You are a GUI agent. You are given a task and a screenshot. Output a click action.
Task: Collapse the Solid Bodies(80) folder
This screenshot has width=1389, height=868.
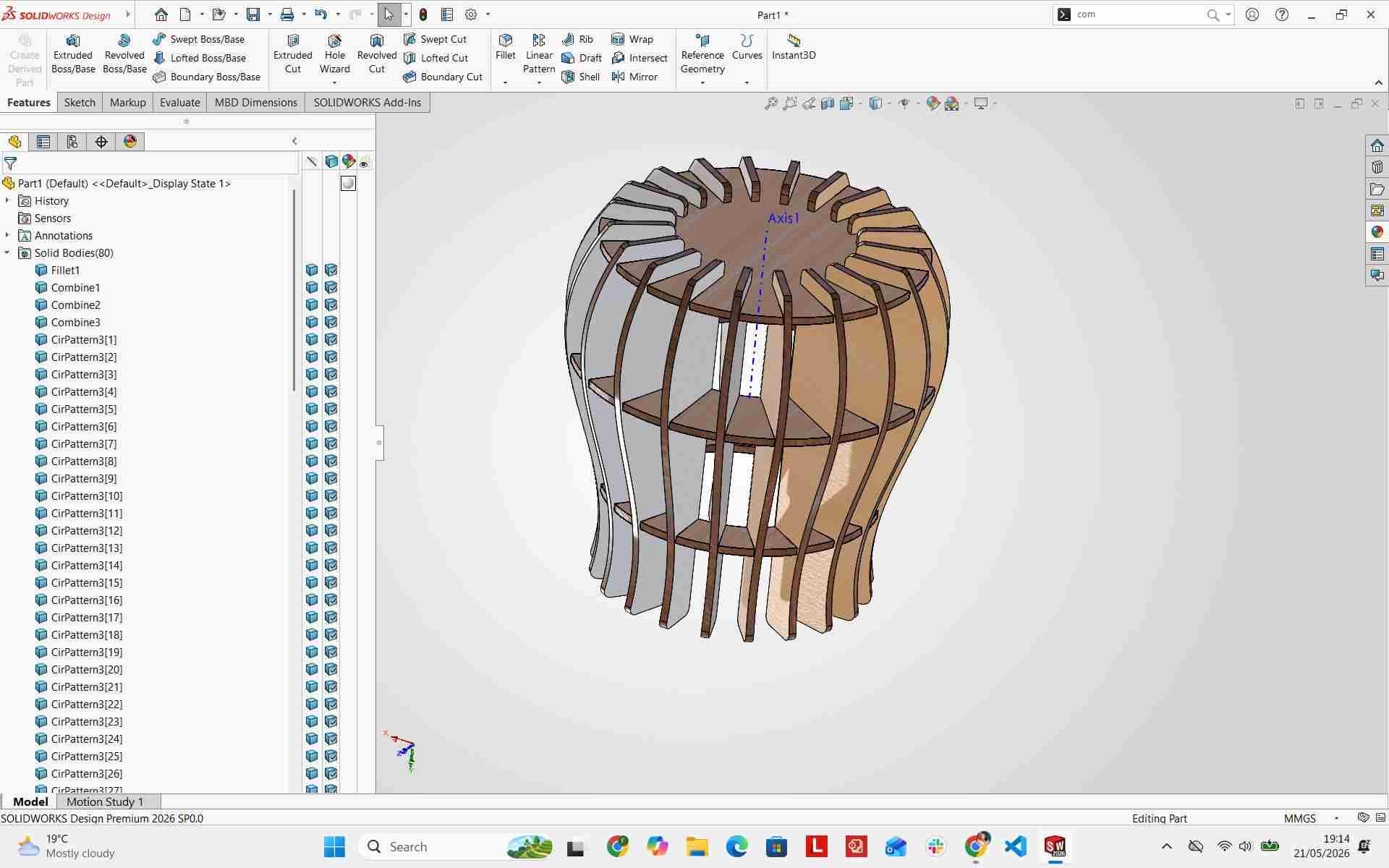[x=7, y=252]
